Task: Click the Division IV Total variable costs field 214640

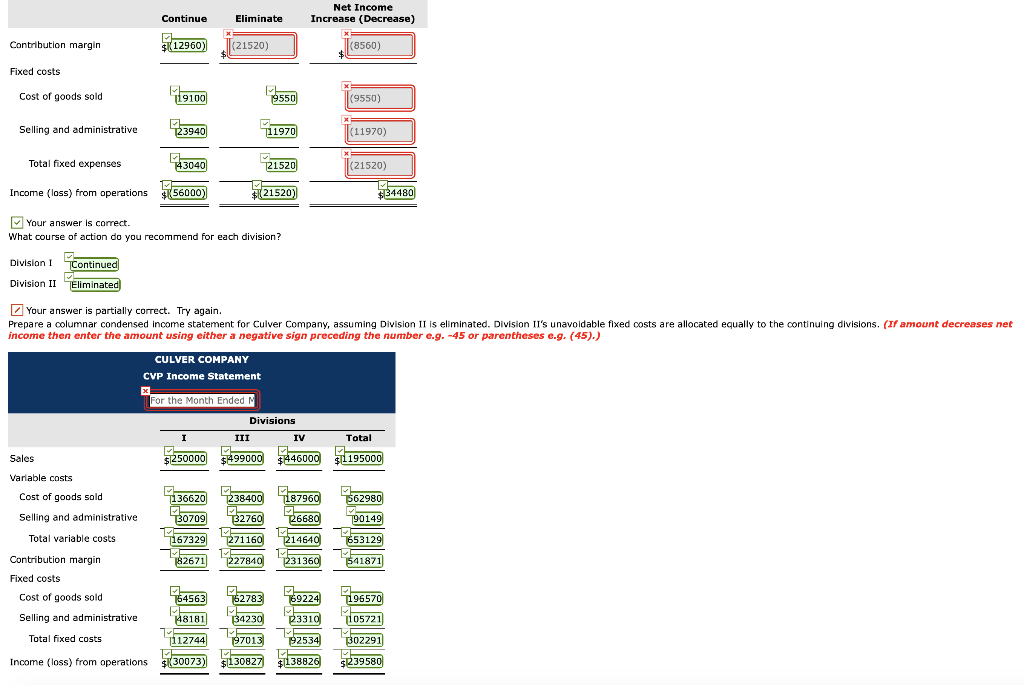Action: click(x=301, y=540)
